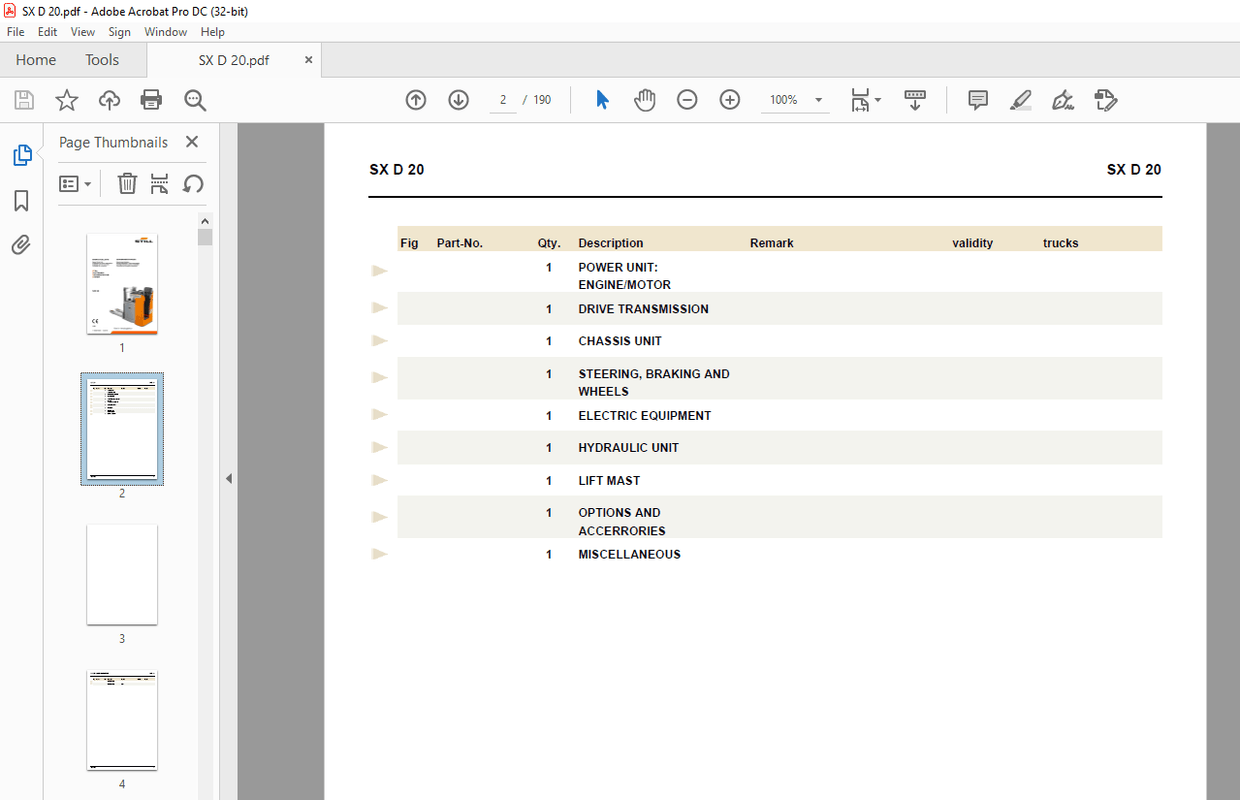The width and height of the screenshot is (1240, 800).
Task: Click the zoom out minus icon
Action: coord(687,100)
